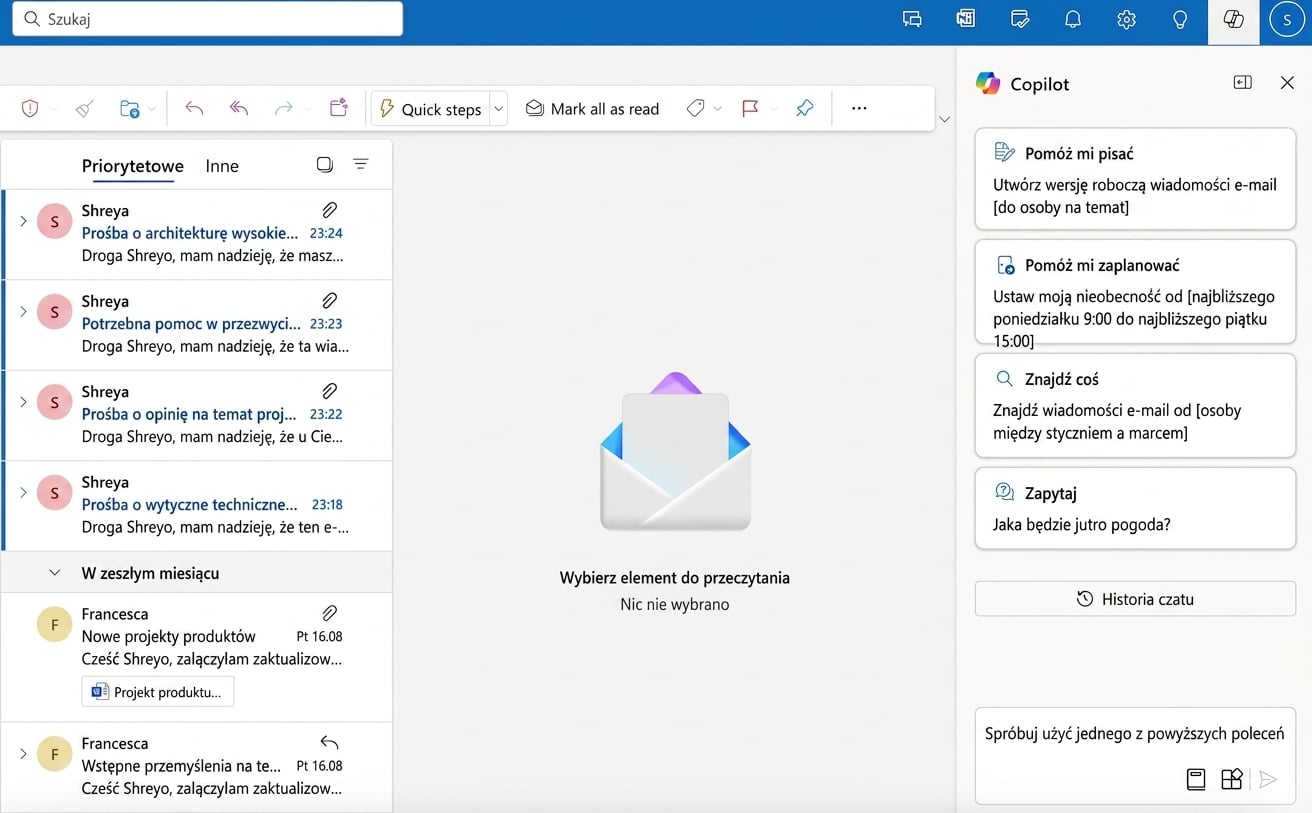Open My Day to-do icon in top bar
This screenshot has width=1312, height=813.
click(x=1020, y=19)
